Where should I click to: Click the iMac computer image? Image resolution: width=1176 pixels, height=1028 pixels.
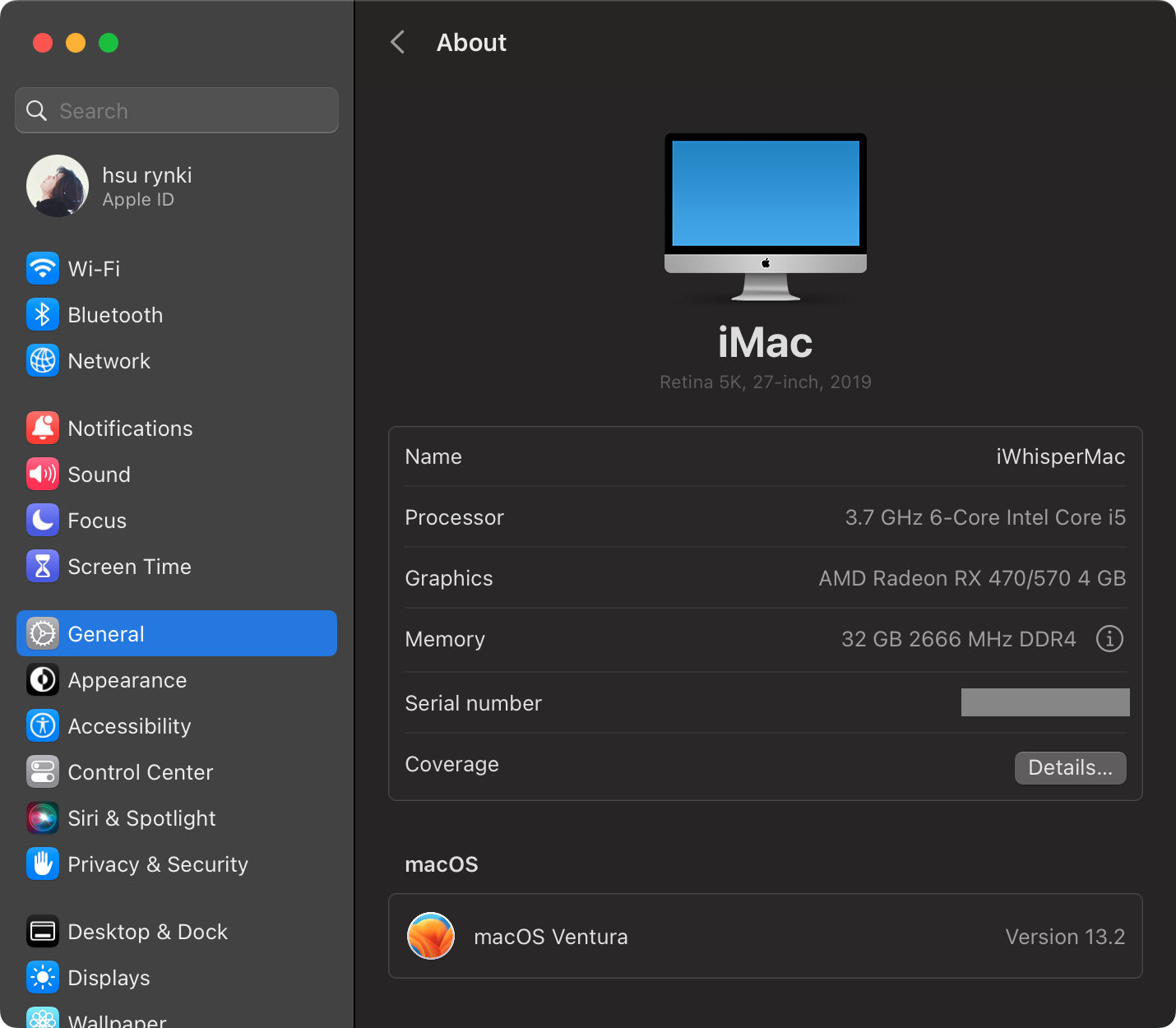click(766, 217)
